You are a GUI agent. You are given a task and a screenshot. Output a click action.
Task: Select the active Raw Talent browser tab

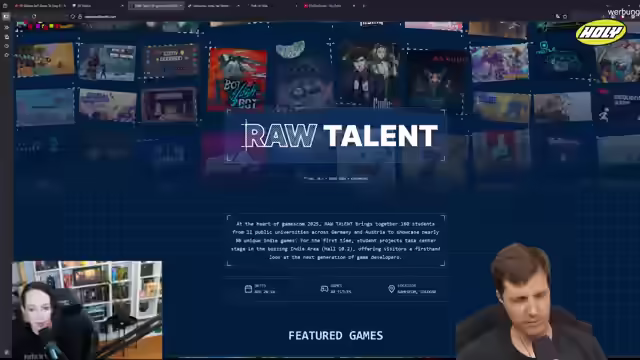tap(156, 6)
